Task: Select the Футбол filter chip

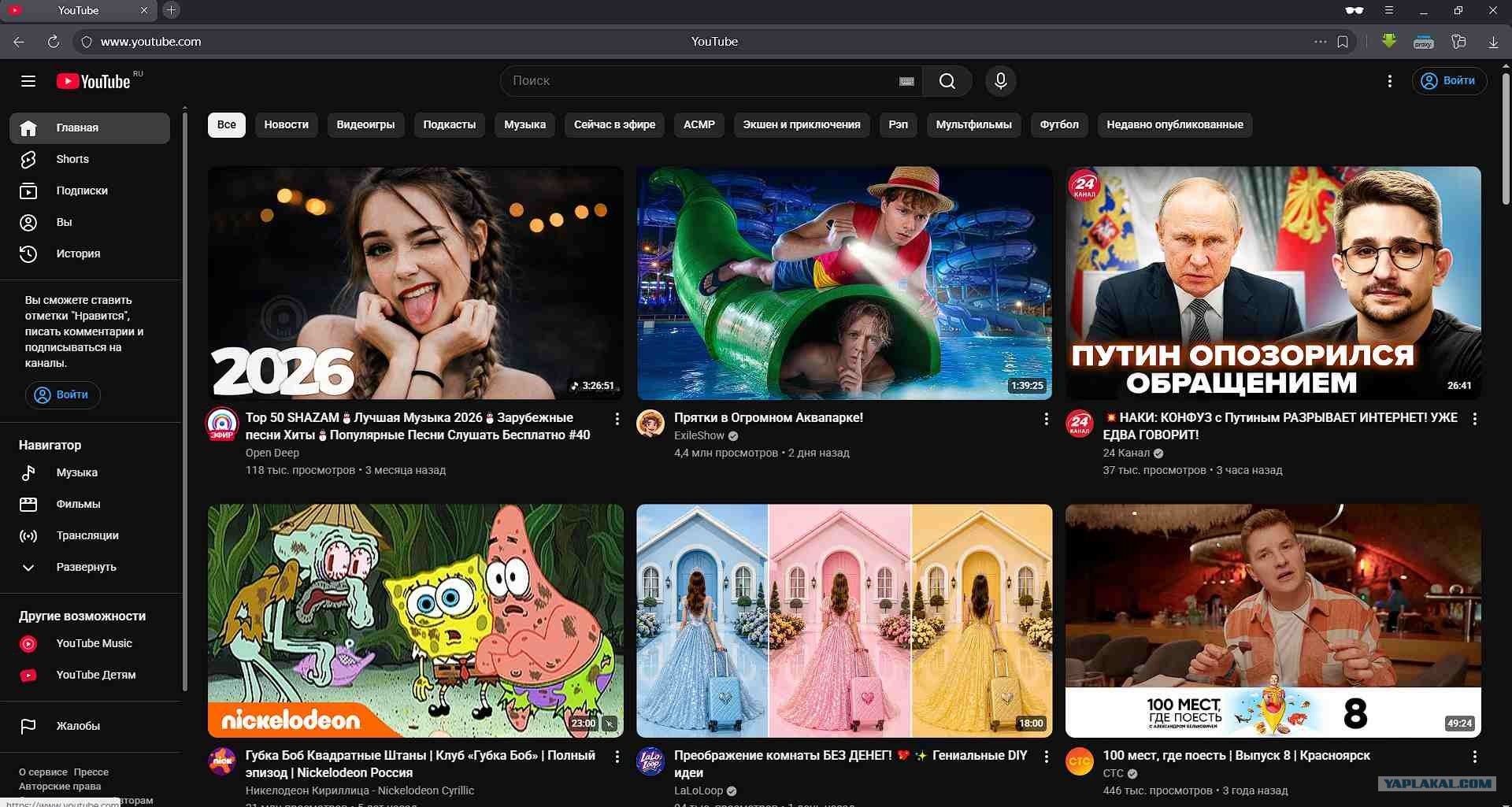Action: coord(1059,124)
